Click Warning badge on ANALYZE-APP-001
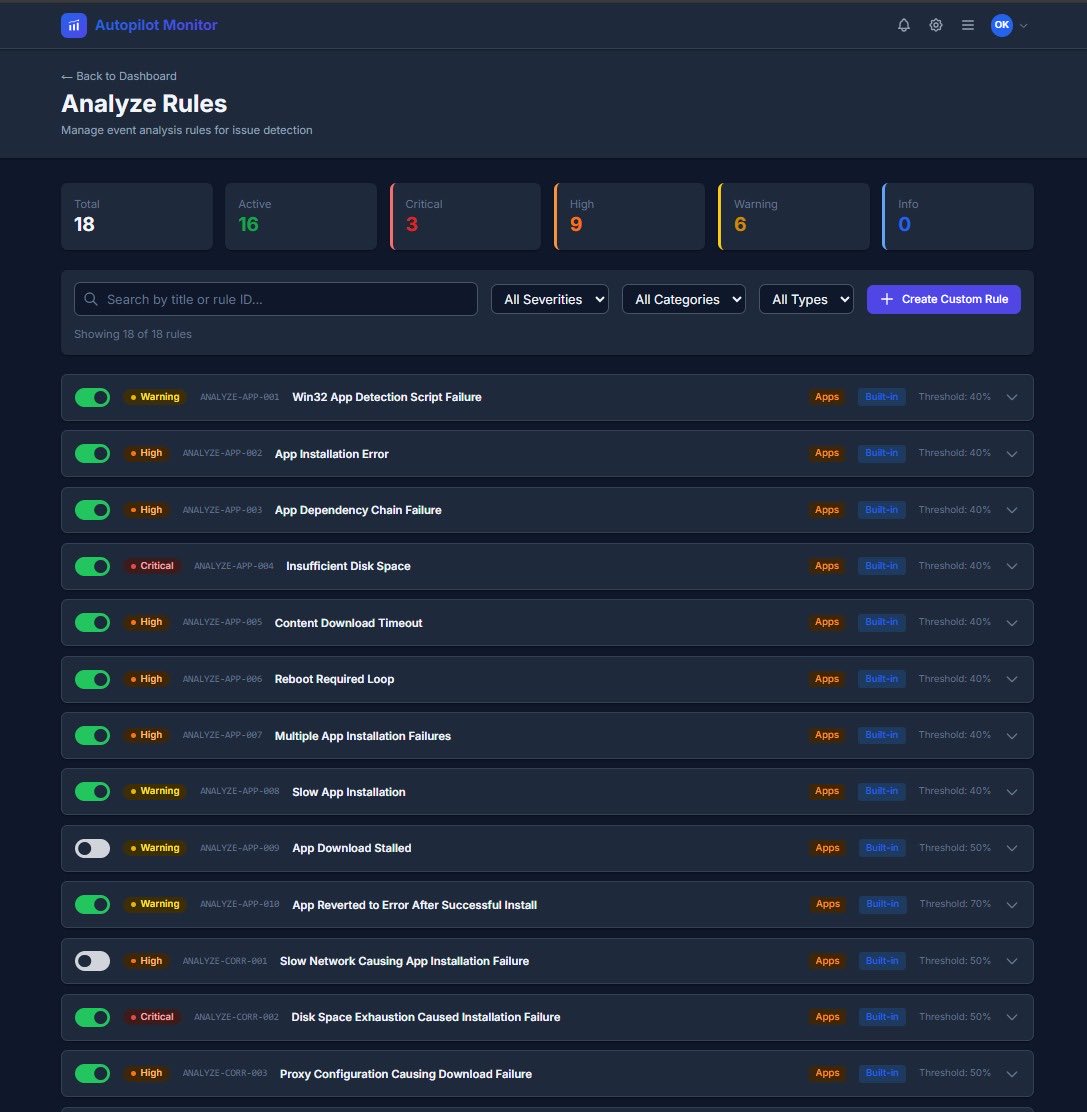This screenshot has width=1087, height=1112. point(155,396)
